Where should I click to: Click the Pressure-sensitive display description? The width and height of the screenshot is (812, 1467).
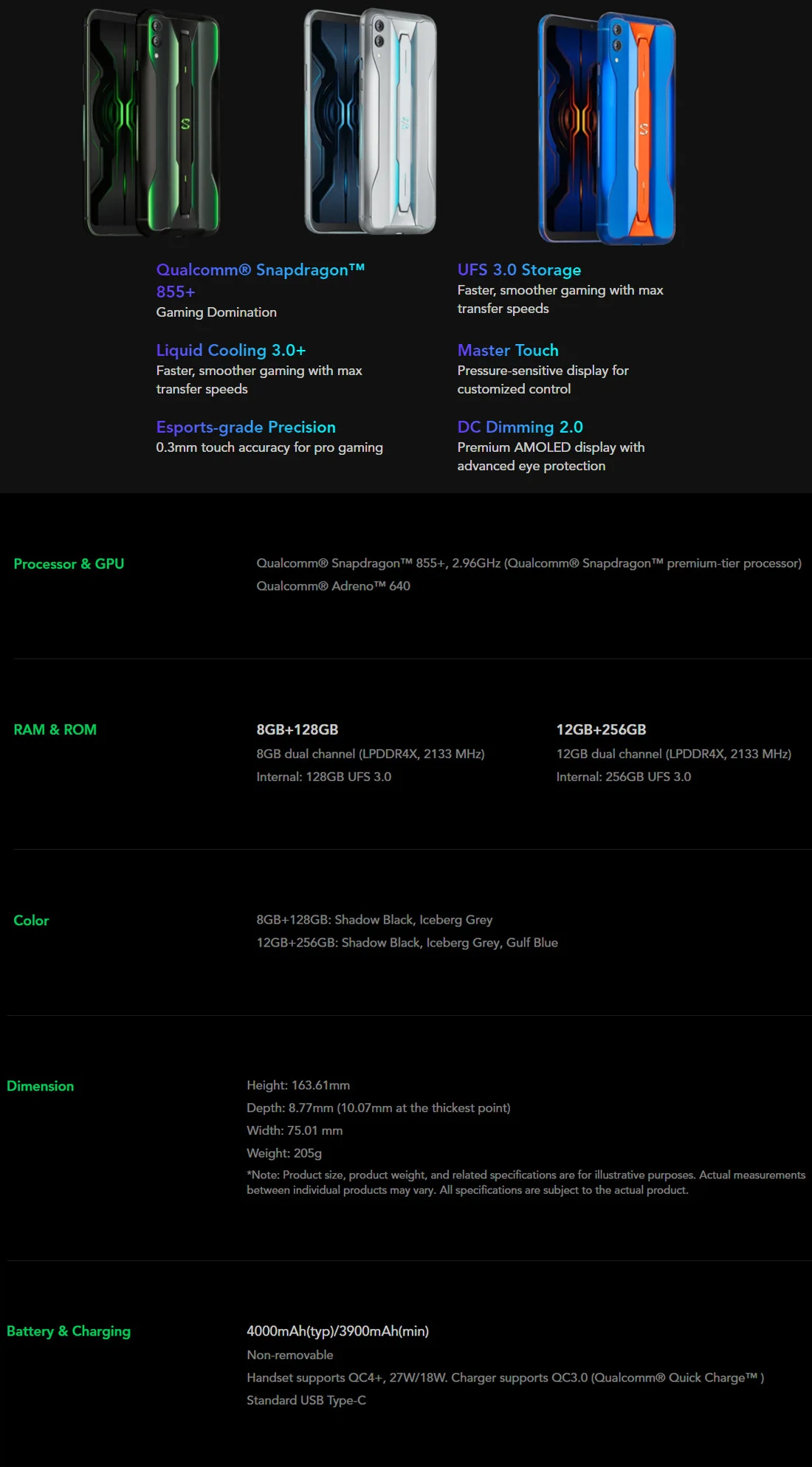pyautogui.click(x=543, y=379)
